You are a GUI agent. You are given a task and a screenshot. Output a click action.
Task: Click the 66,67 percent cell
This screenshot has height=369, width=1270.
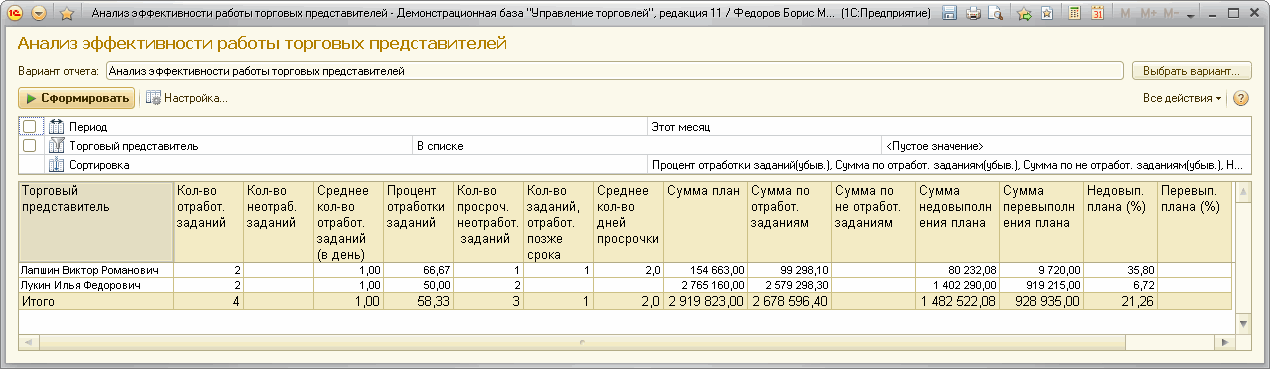tap(418, 270)
